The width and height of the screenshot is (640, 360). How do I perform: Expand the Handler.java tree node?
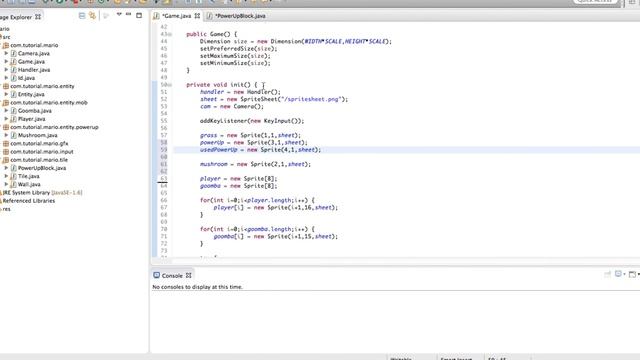(6, 70)
